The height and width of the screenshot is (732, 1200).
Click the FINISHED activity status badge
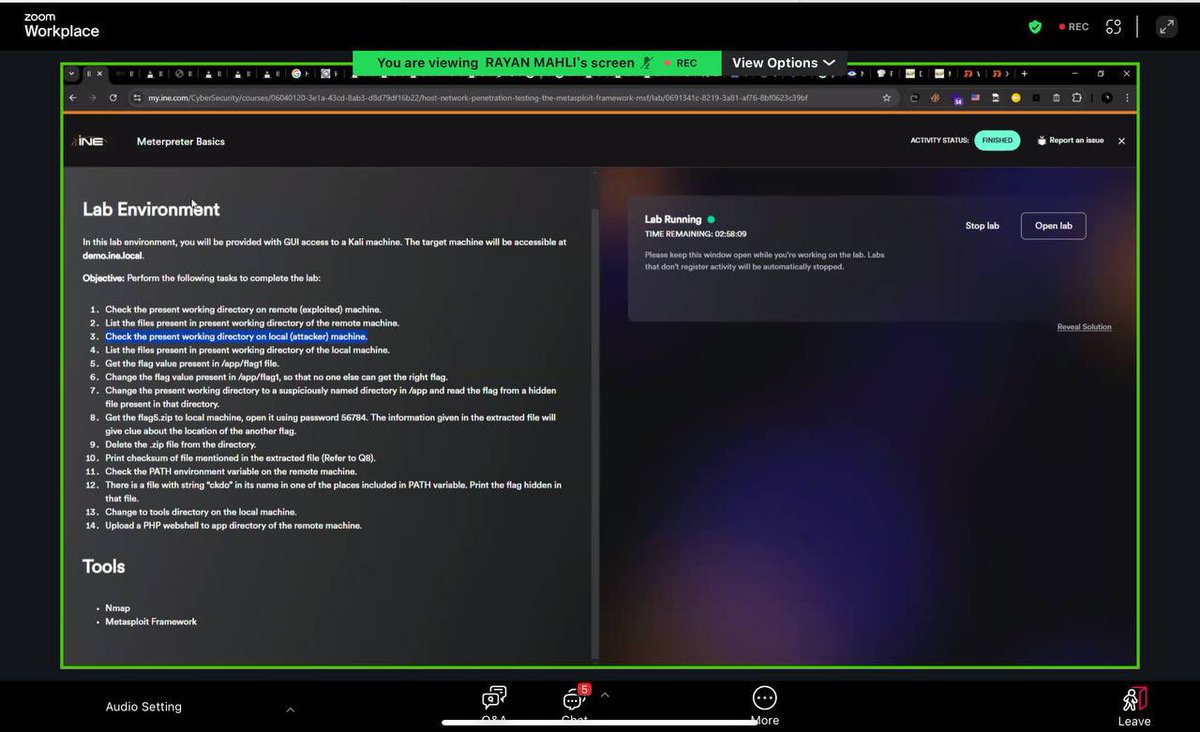[x=997, y=141]
